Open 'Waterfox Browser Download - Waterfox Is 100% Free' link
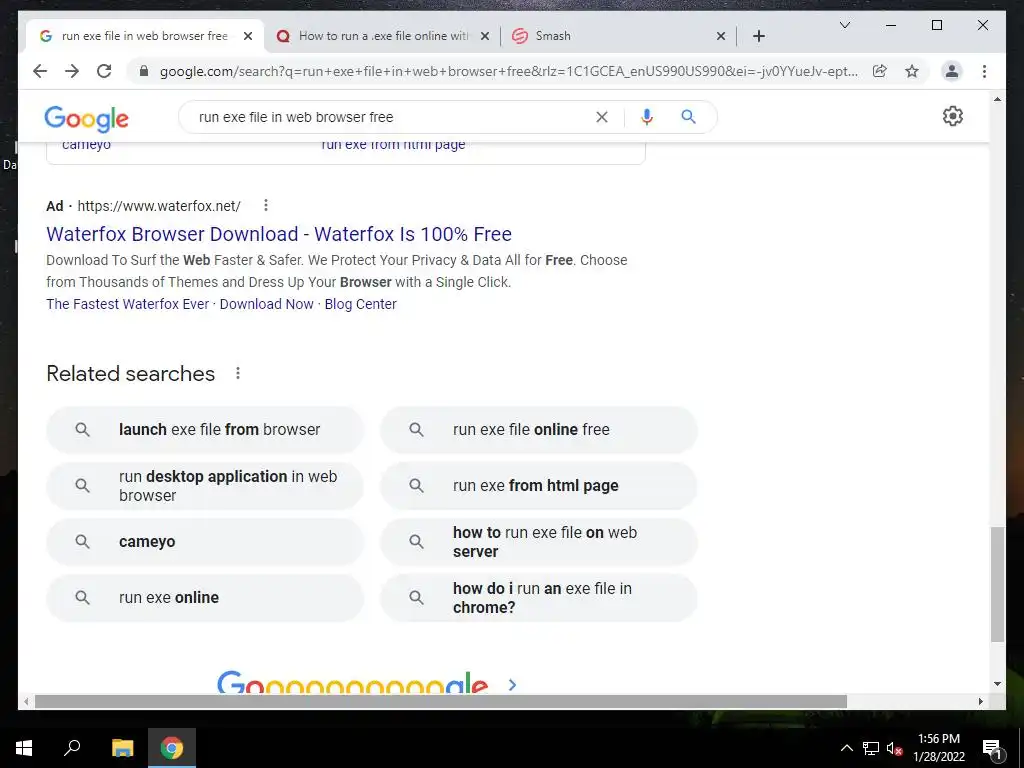The image size is (1024, 768). (279, 234)
